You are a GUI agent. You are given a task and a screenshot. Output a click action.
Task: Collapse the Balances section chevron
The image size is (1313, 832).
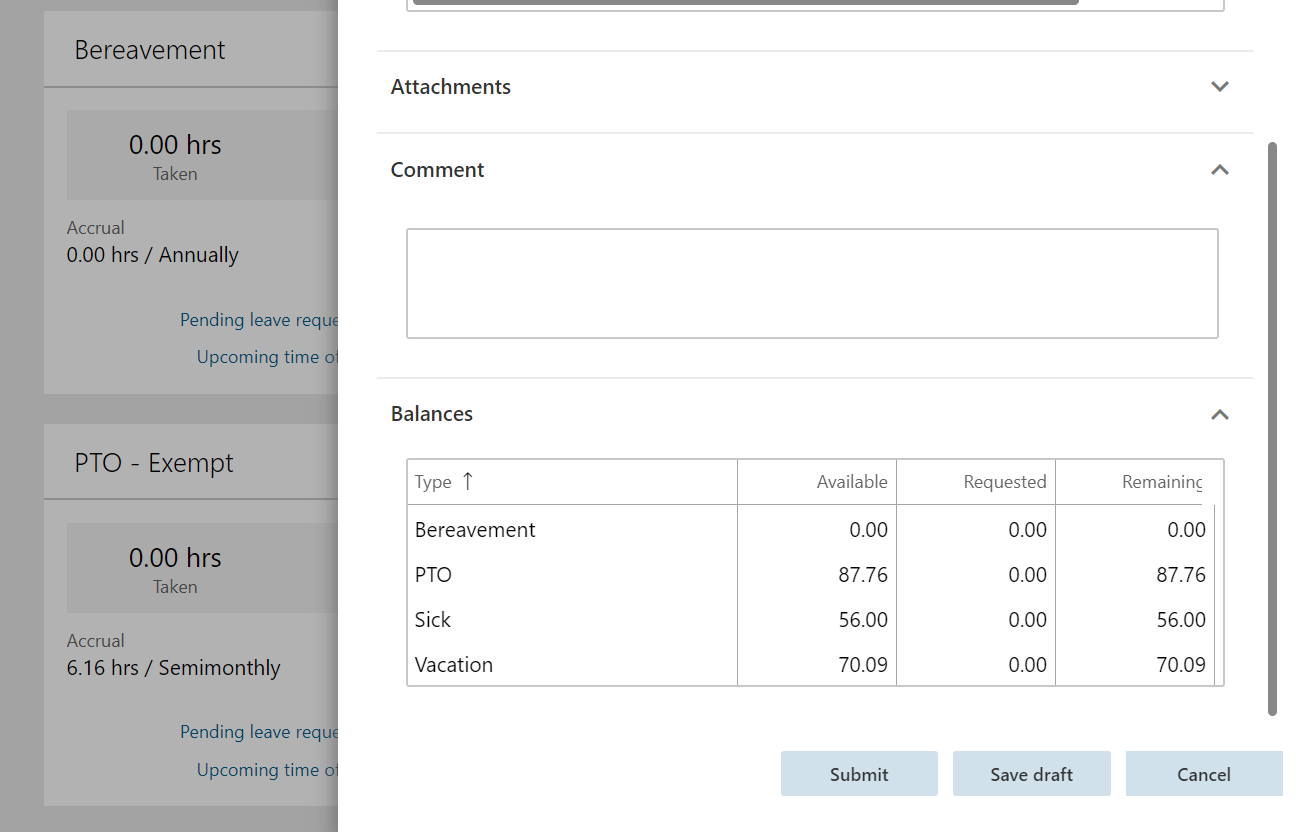(1219, 414)
